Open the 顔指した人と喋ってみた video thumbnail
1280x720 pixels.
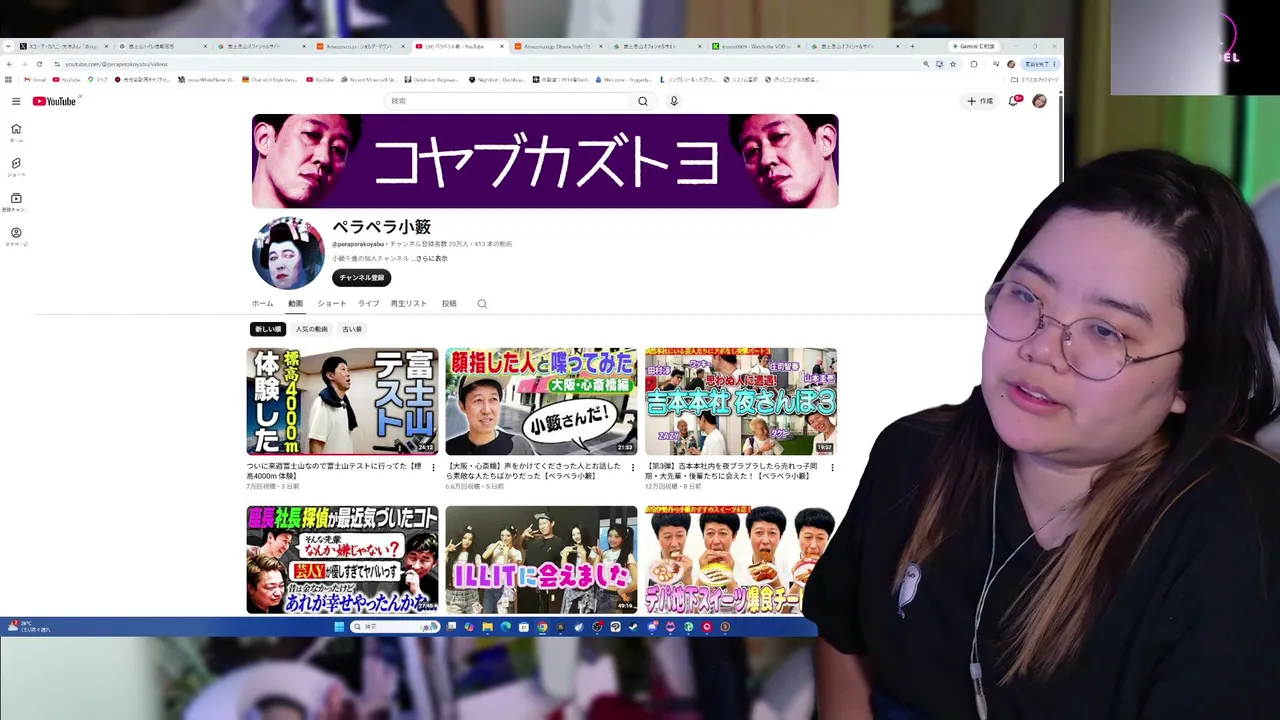tap(541, 401)
